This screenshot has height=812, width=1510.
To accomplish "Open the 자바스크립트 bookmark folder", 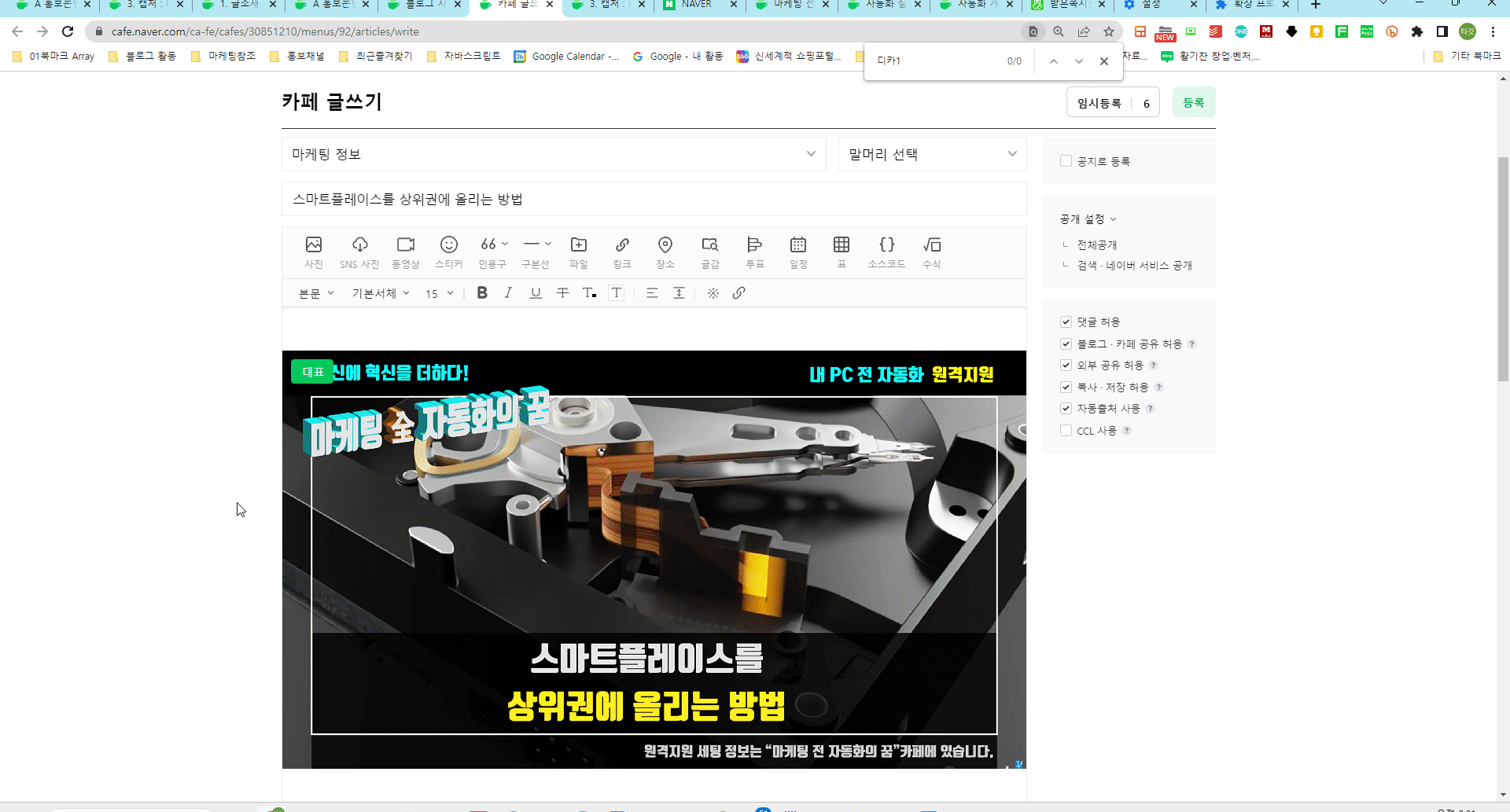I will [x=463, y=56].
